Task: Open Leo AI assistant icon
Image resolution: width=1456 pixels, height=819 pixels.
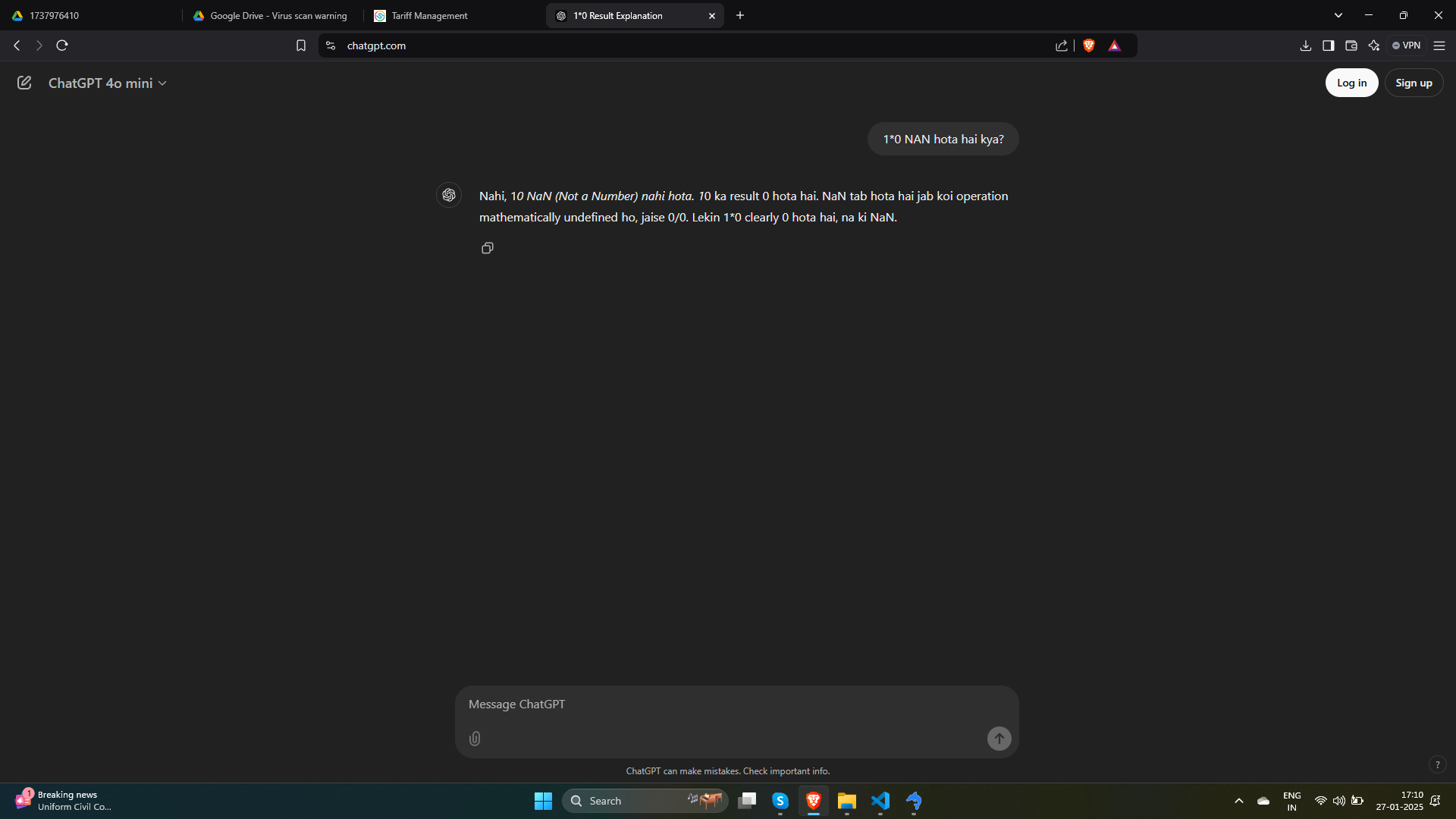Action: coord(1374,45)
